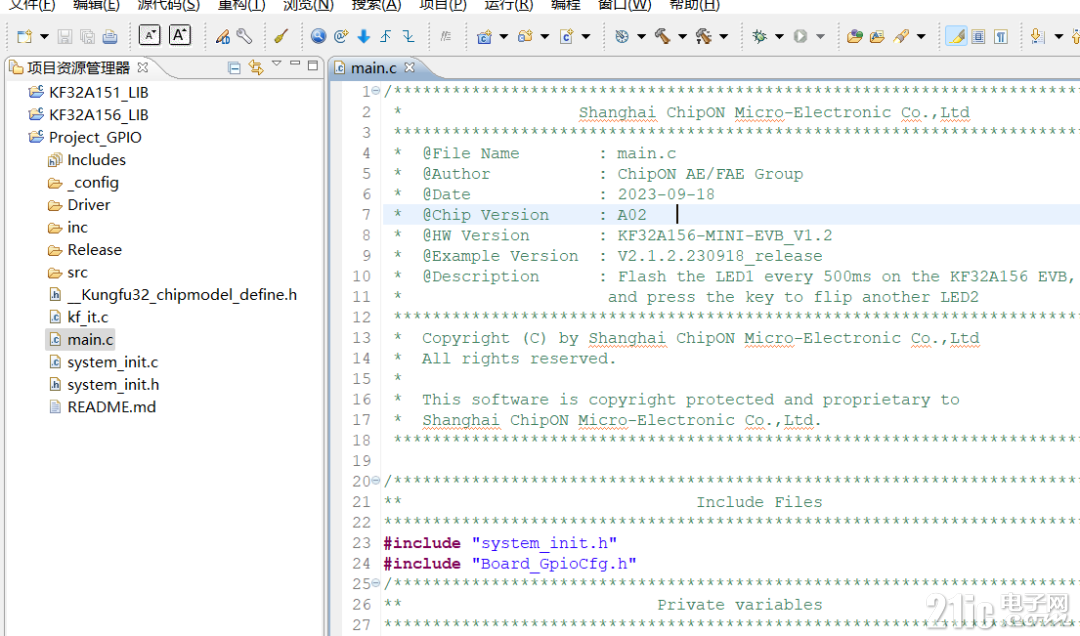
Task: Click the Save icon in toolbar
Action: tap(65, 37)
